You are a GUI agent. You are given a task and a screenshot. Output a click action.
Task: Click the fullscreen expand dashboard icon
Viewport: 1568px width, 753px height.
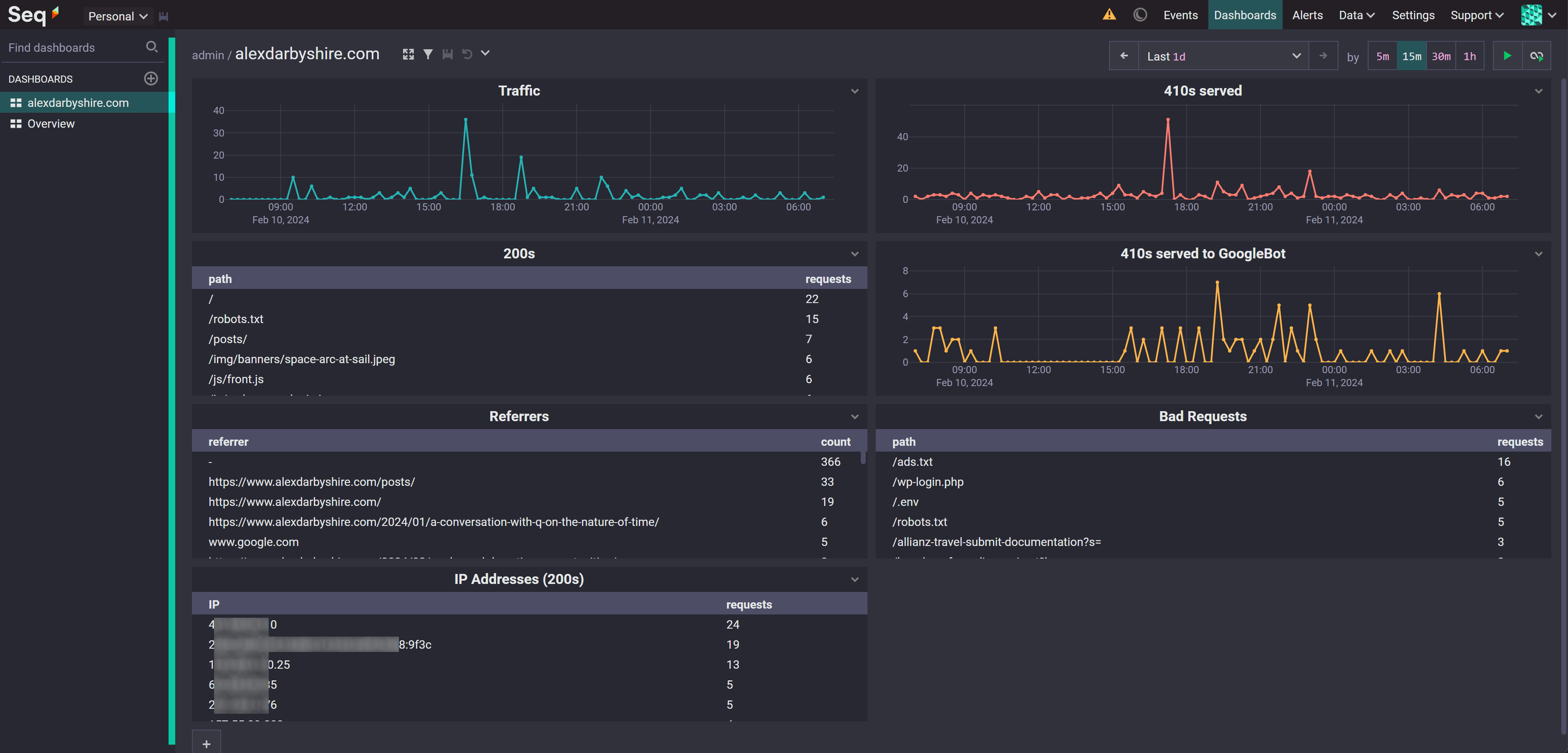408,54
